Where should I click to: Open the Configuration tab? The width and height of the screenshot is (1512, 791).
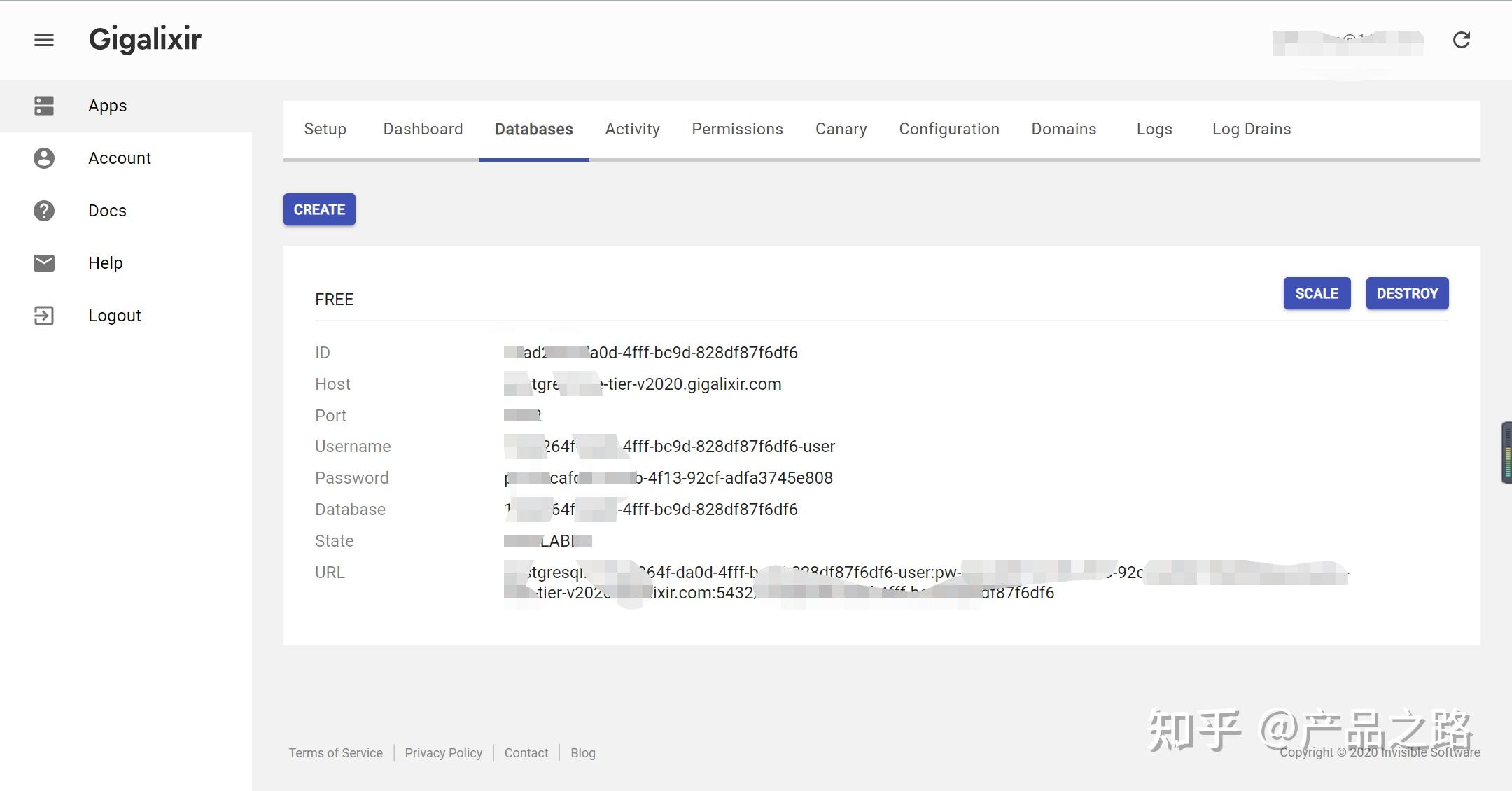(948, 129)
